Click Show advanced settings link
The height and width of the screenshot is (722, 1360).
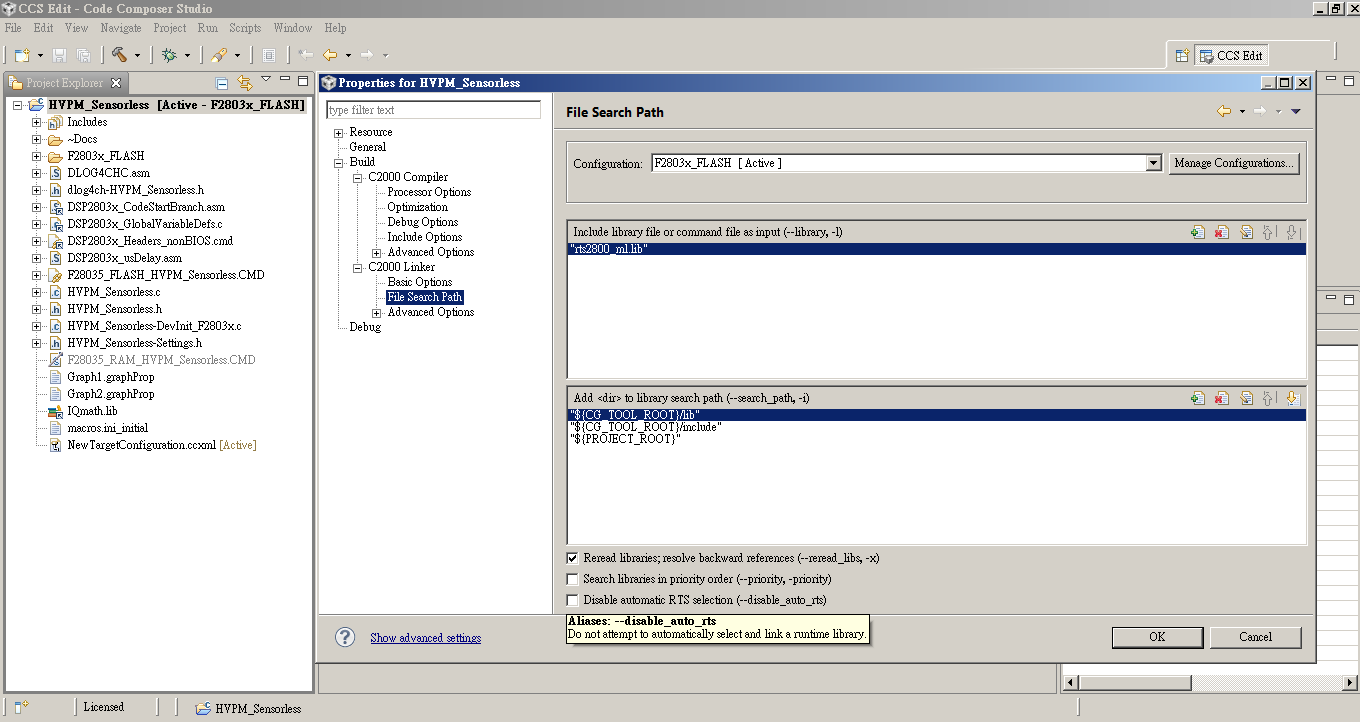pyautogui.click(x=425, y=638)
